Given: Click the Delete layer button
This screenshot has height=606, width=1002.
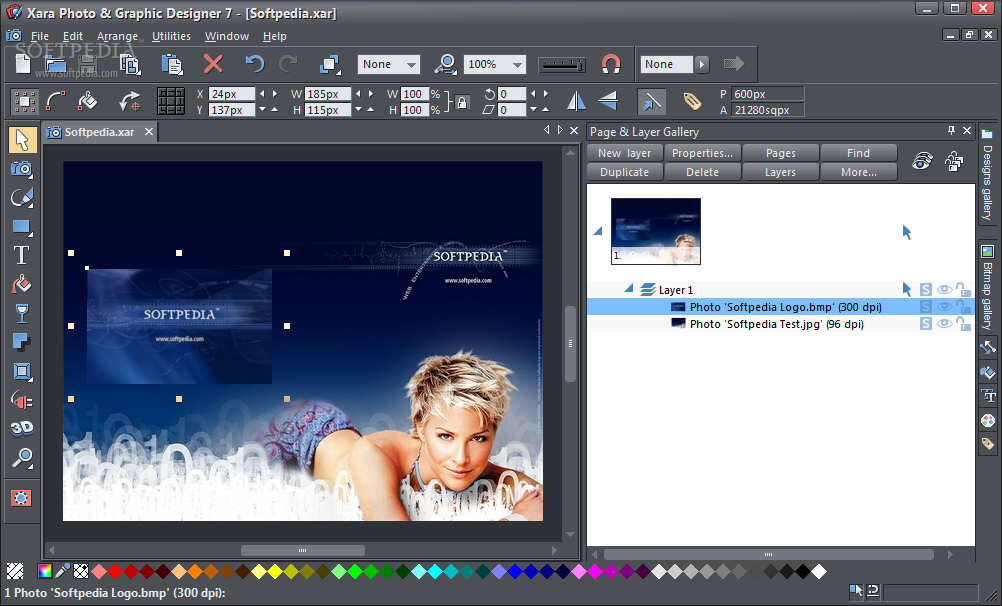Looking at the screenshot, I should tap(702, 172).
